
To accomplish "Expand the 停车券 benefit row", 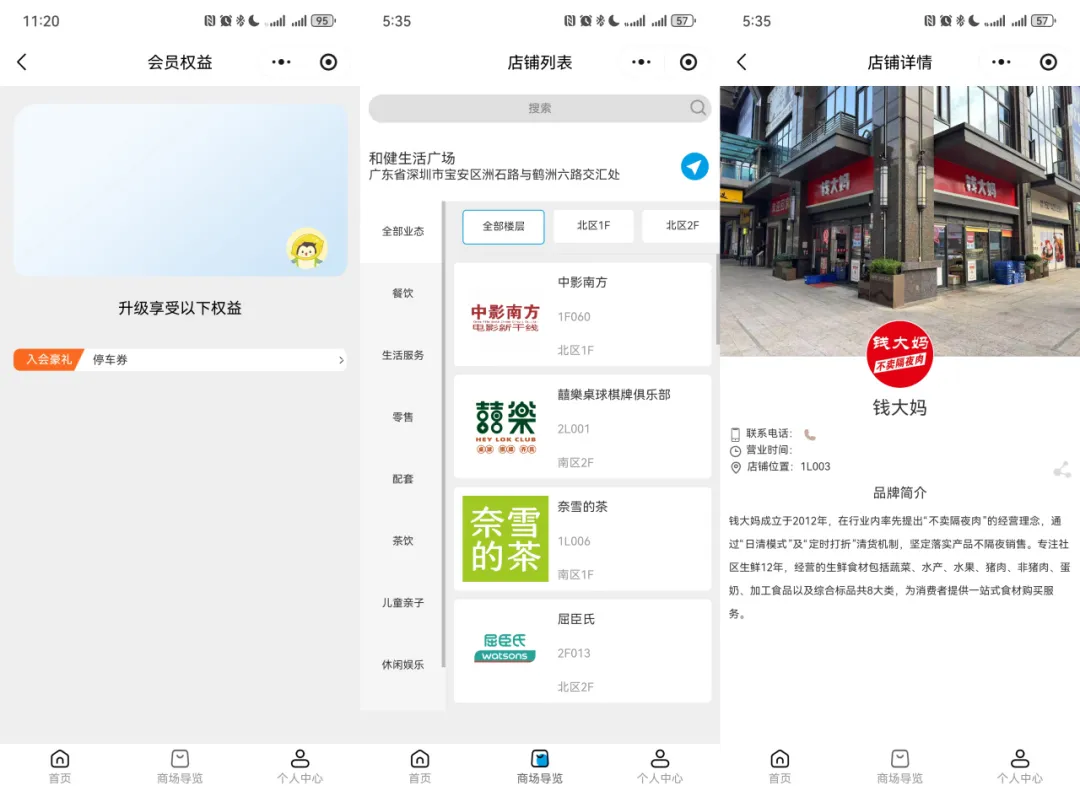I will [180, 359].
